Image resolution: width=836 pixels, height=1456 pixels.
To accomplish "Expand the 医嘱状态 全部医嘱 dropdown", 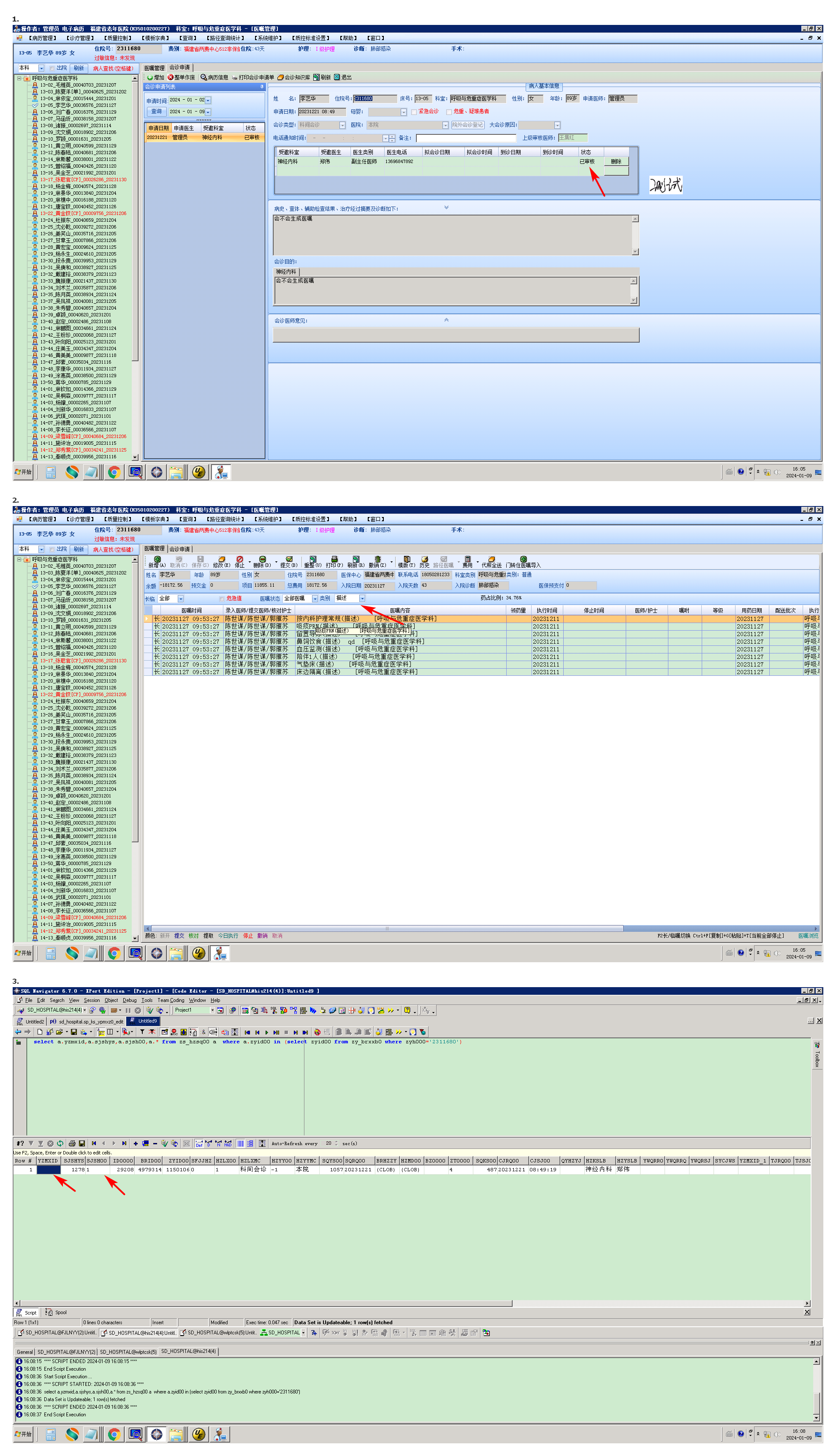I will 315,599.
